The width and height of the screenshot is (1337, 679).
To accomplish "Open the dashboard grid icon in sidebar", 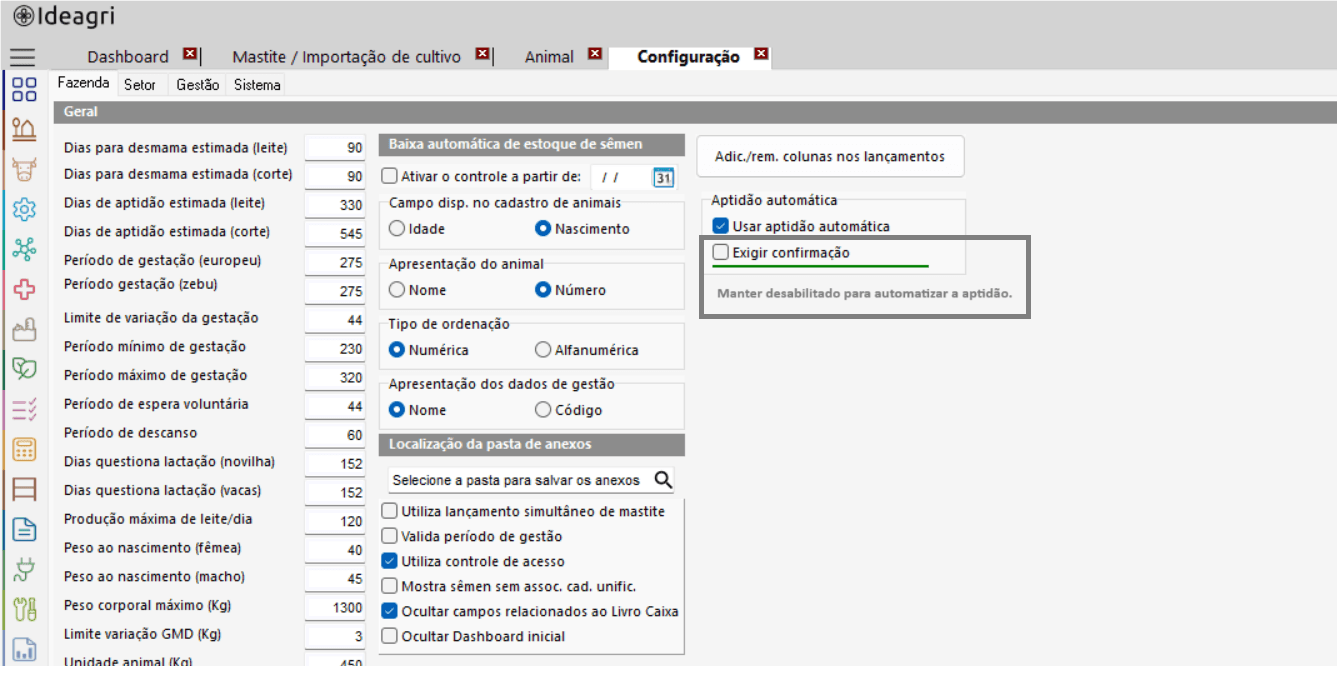I will (24, 89).
